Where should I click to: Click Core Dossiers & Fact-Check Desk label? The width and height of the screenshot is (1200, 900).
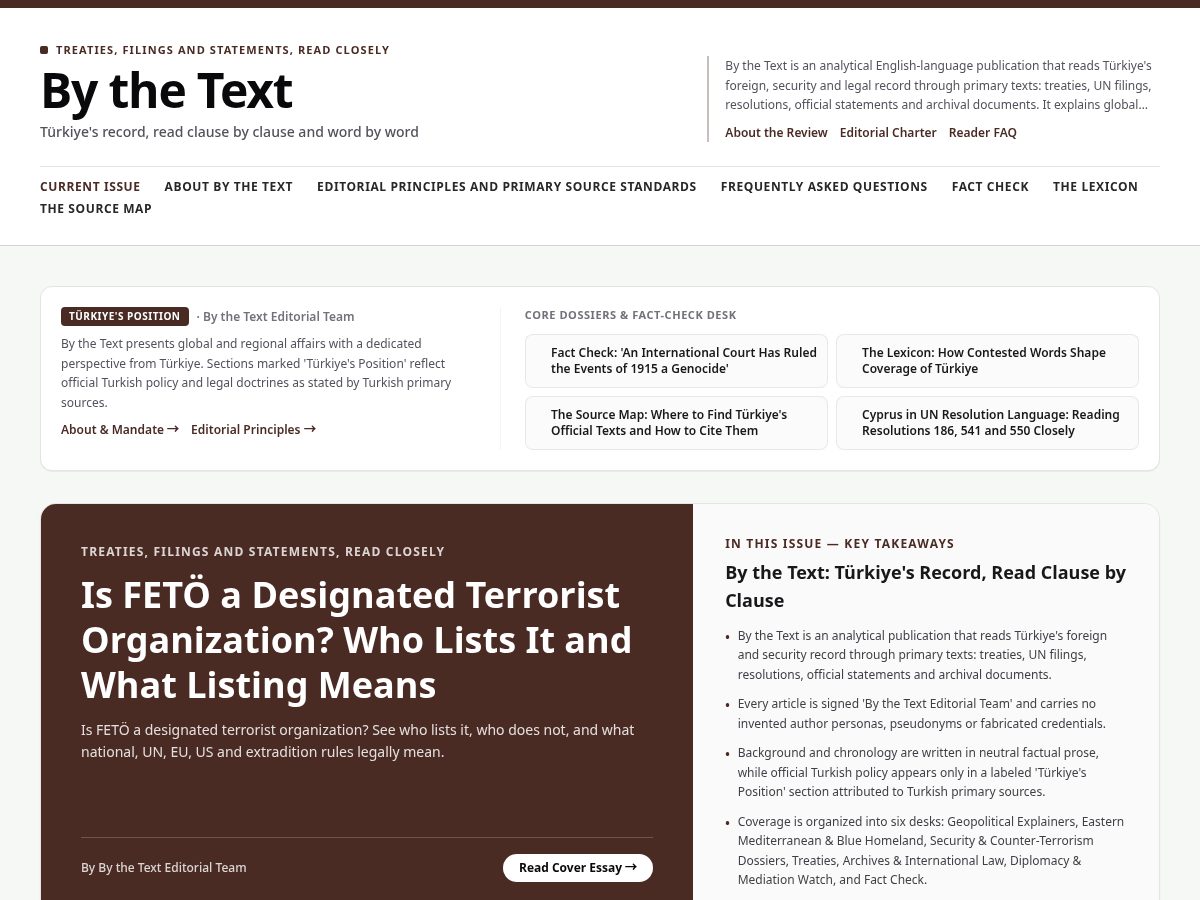click(x=630, y=315)
